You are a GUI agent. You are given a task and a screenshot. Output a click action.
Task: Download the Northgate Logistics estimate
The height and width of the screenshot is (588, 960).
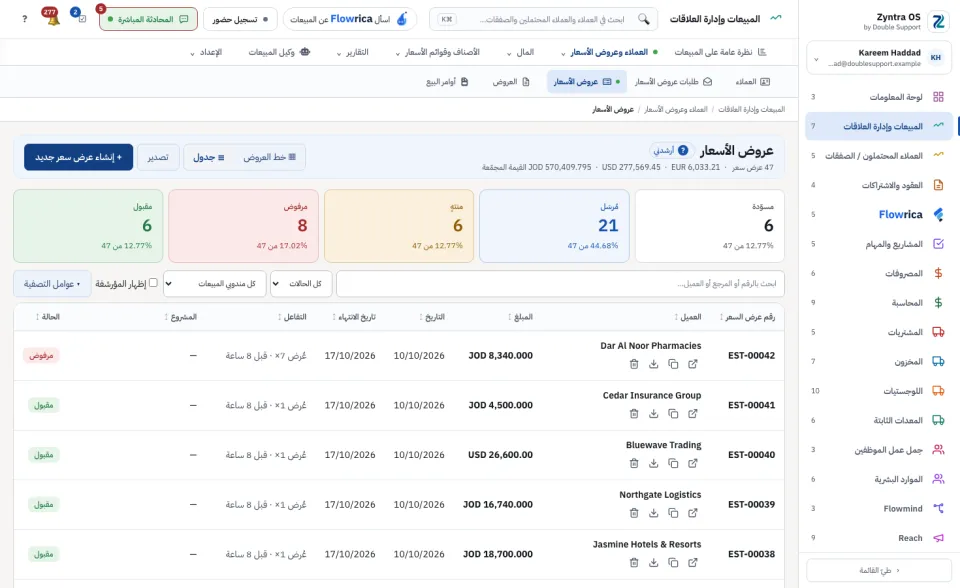click(x=653, y=513)
